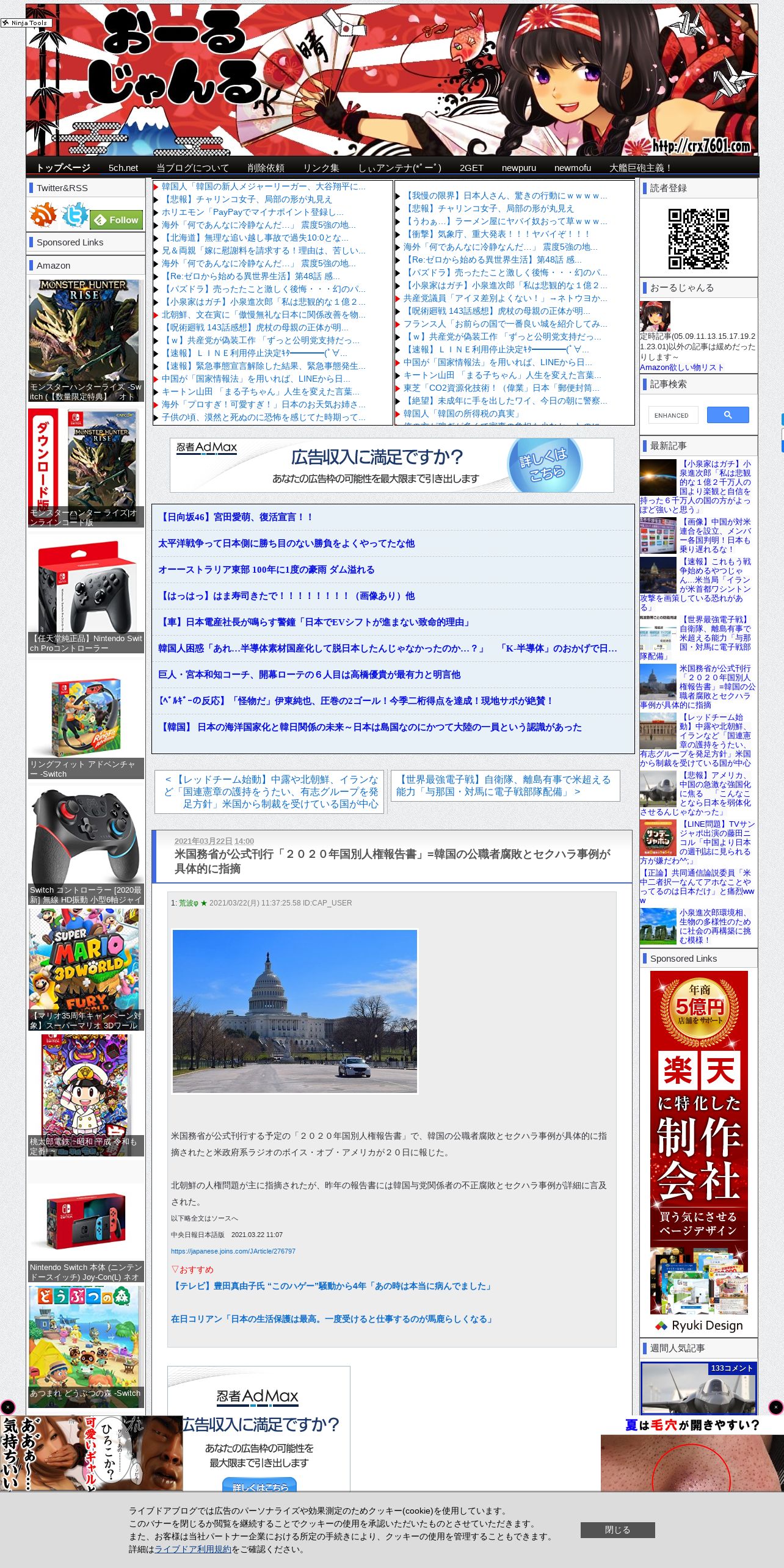784x1568 pixels.
Task: Click the blog author avatar image
Action: [655, 316]
